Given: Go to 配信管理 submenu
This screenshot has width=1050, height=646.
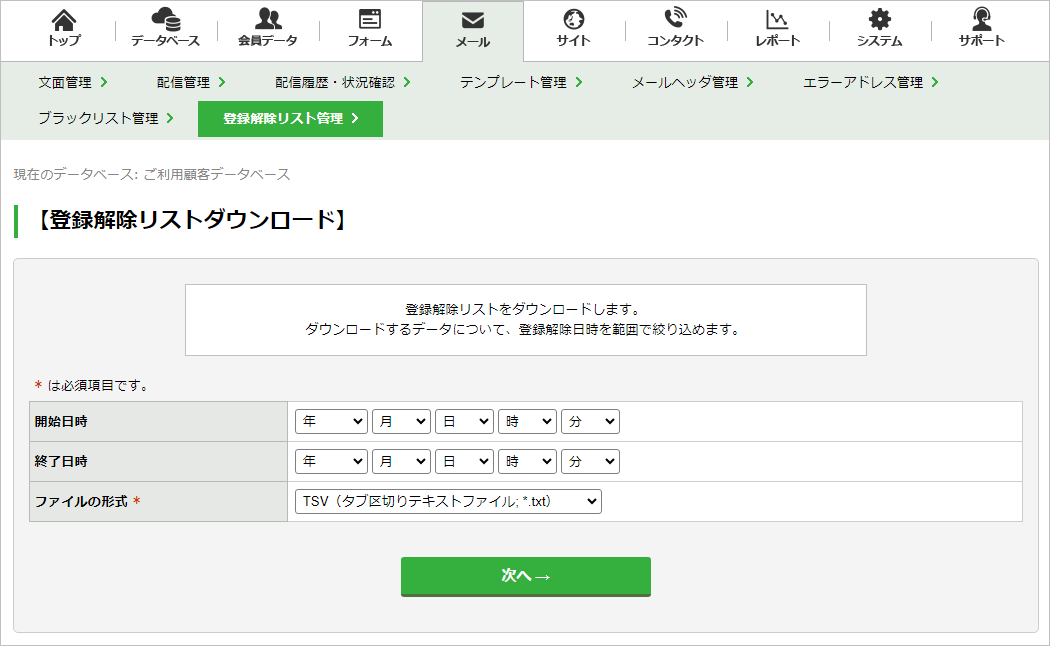Looking at the screenshot, I should (x=191, y=82).
